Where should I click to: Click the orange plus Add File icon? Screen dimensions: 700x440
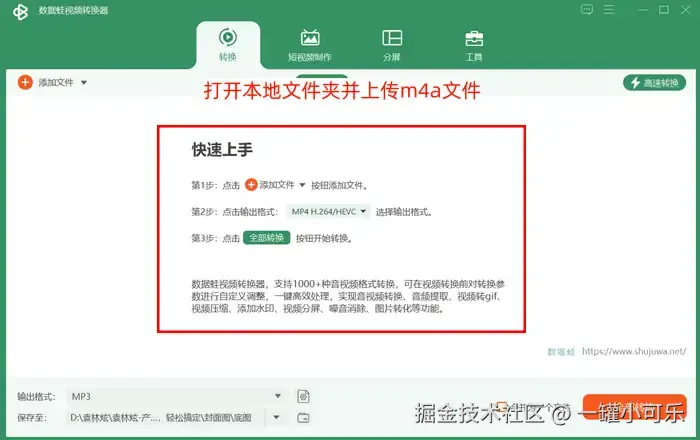(x=25, y=83)
